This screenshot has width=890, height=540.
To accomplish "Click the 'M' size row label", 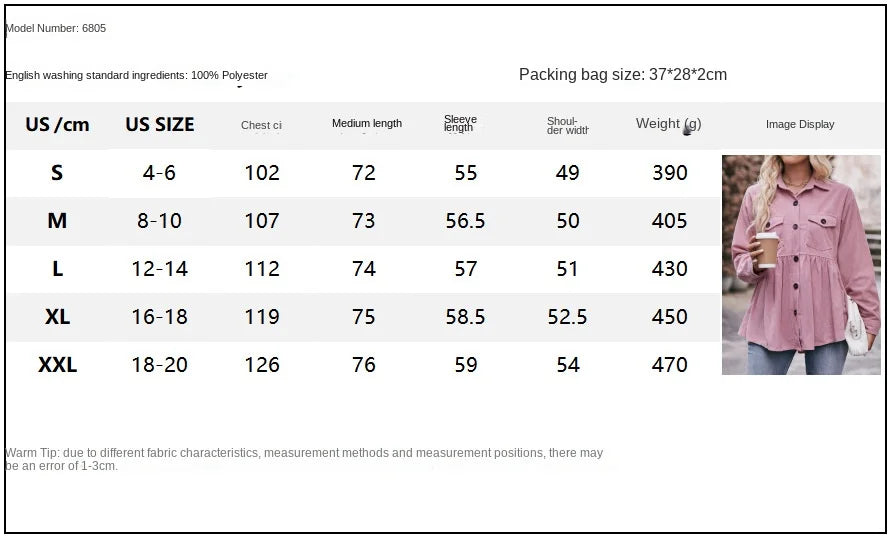I will [57, 221].
